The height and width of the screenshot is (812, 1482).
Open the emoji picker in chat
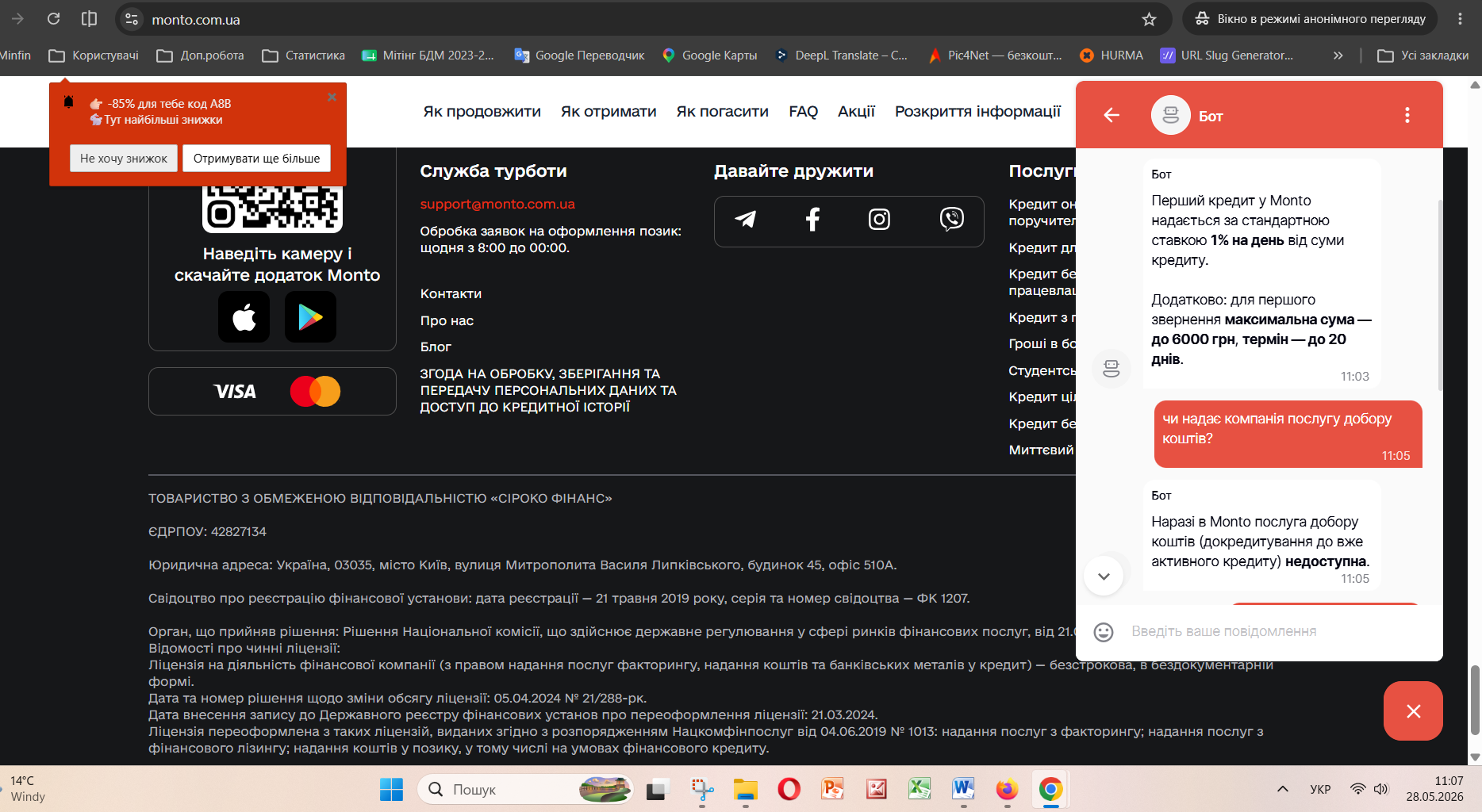coord(1104,632)
